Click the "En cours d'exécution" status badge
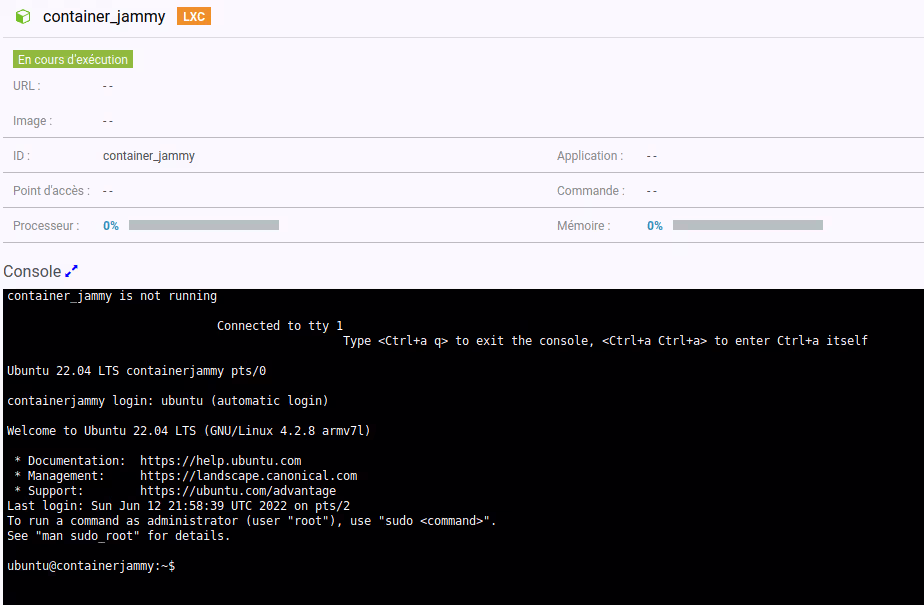This screenshot has width=924, height=605. [73, 60]
